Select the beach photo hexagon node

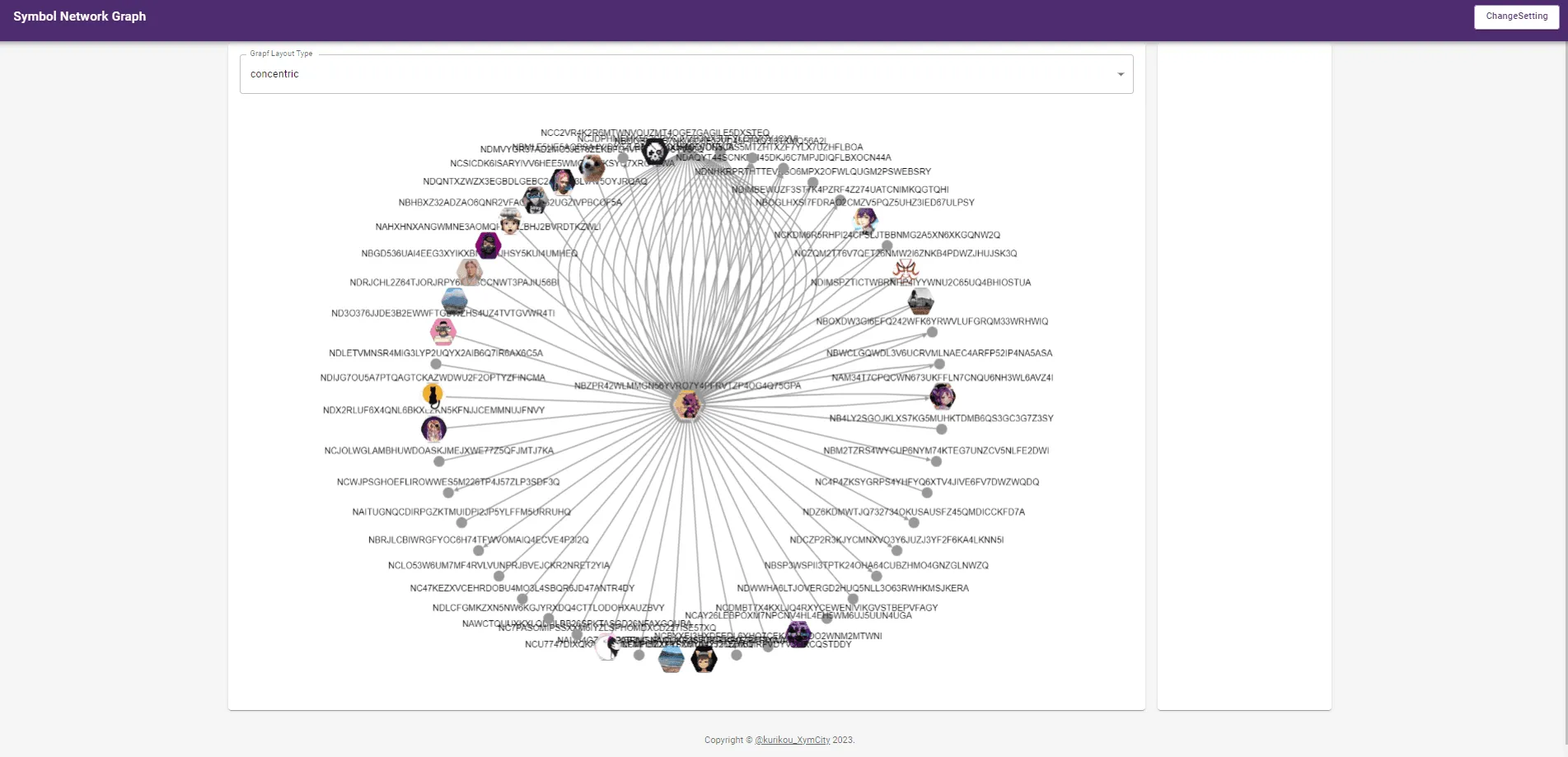672,659
